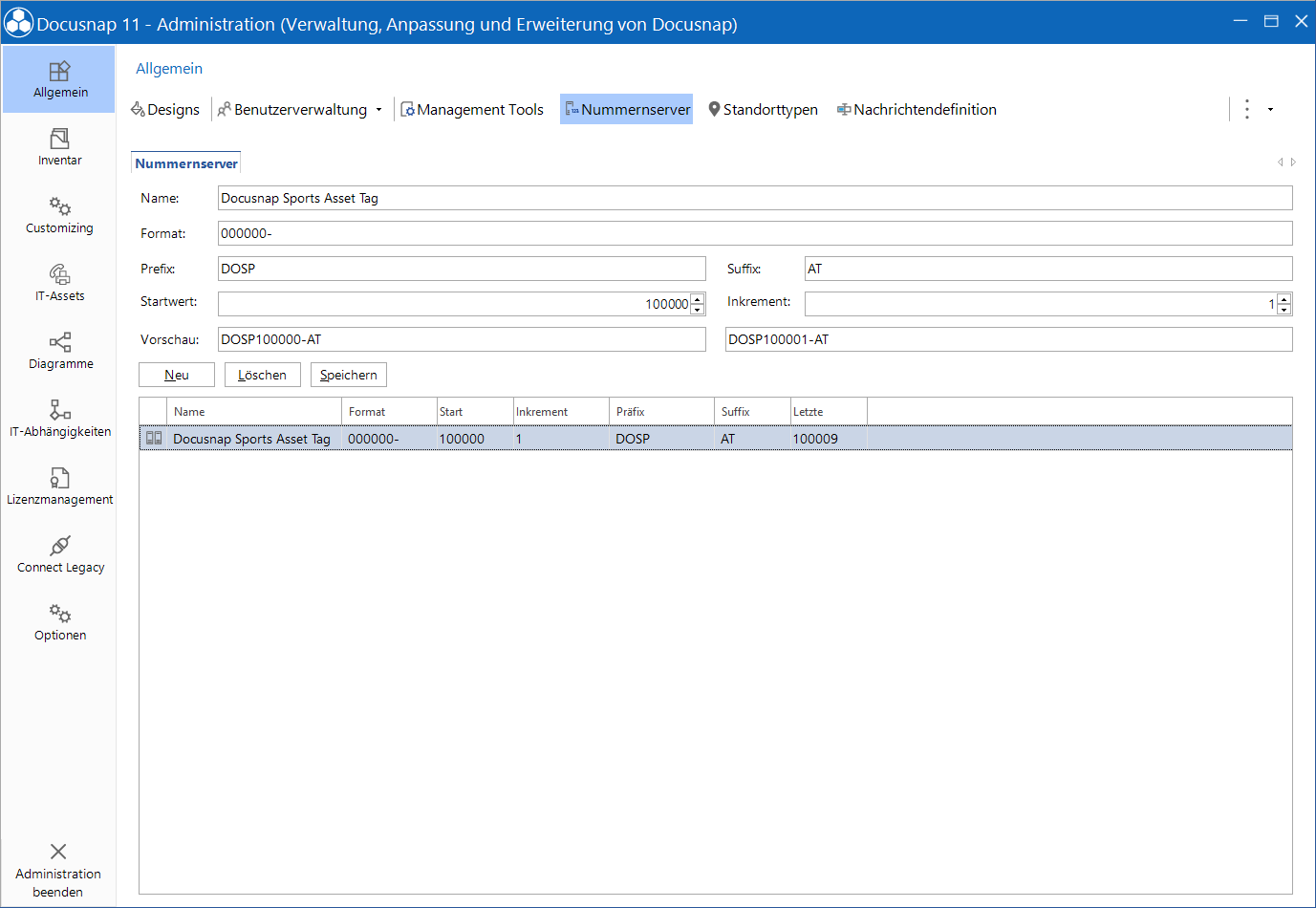1316x908 pixels.
Task: Click the Neu button
Action: tap(177, 375)
